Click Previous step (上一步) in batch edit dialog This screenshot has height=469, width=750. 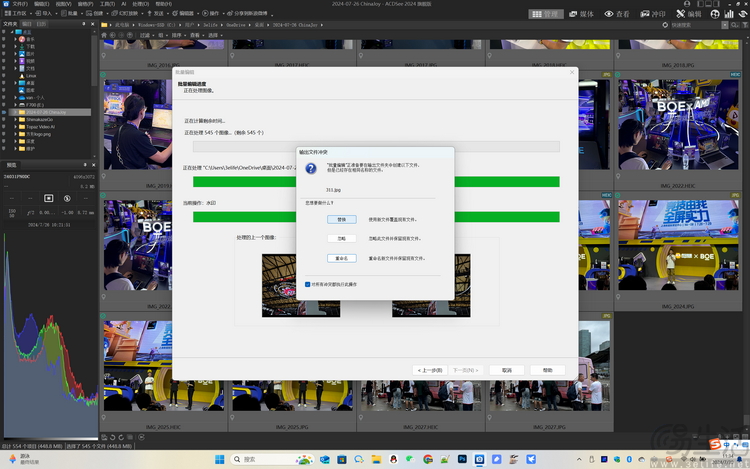tap(430, 370)
